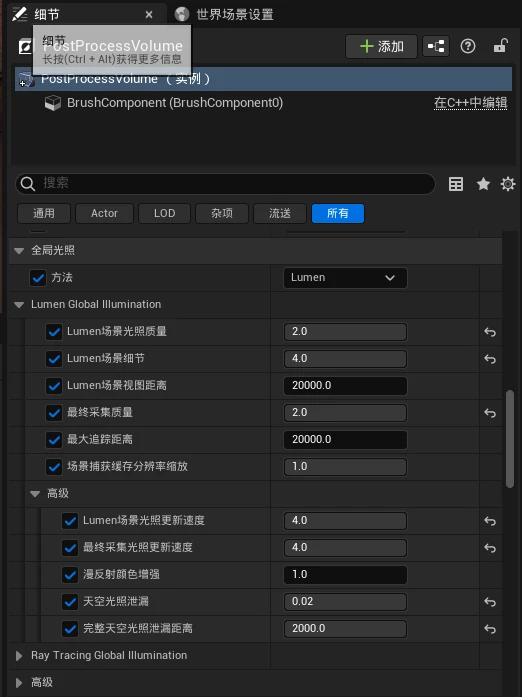Uncheck 天空光照泄漏 checkbox
This screenshot has height=697, width=522.
(x=70, y=602)
